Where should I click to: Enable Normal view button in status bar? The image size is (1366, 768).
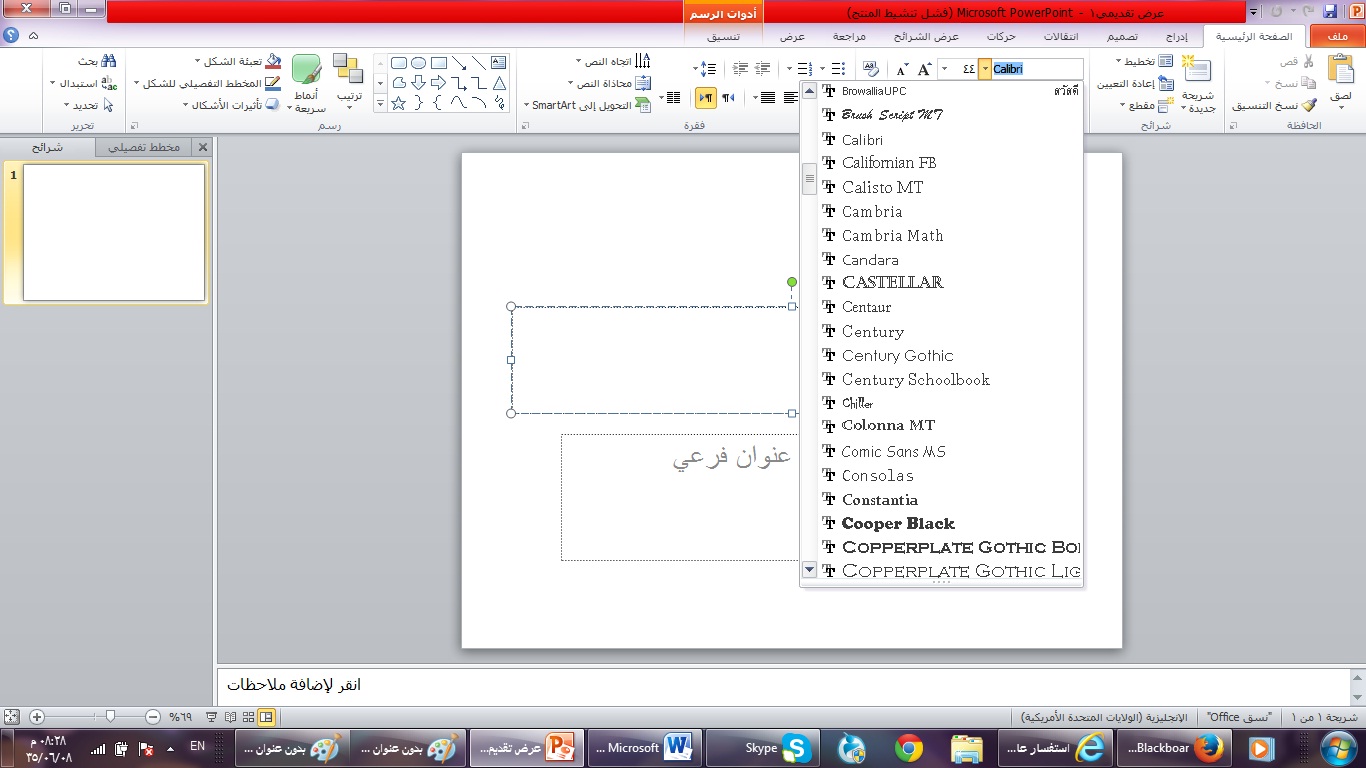click(267, 717)
